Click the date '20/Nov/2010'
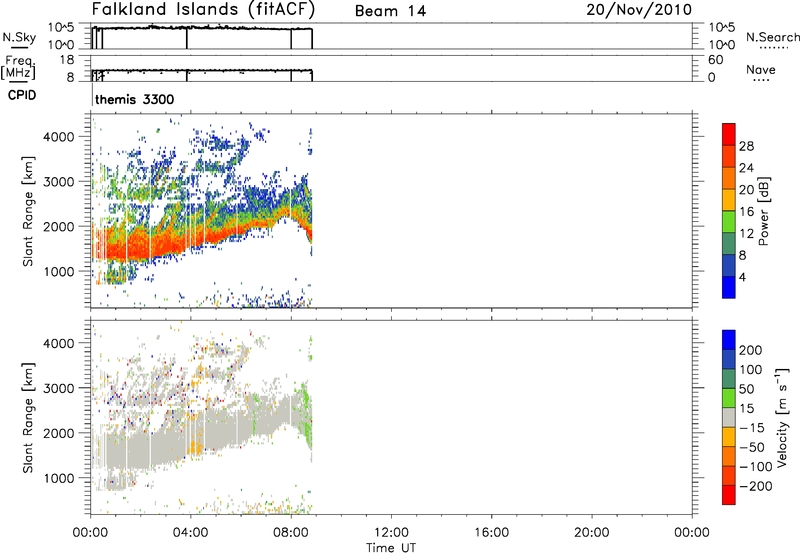This screenshot has width=800, height=554. [x=639, y=10]
